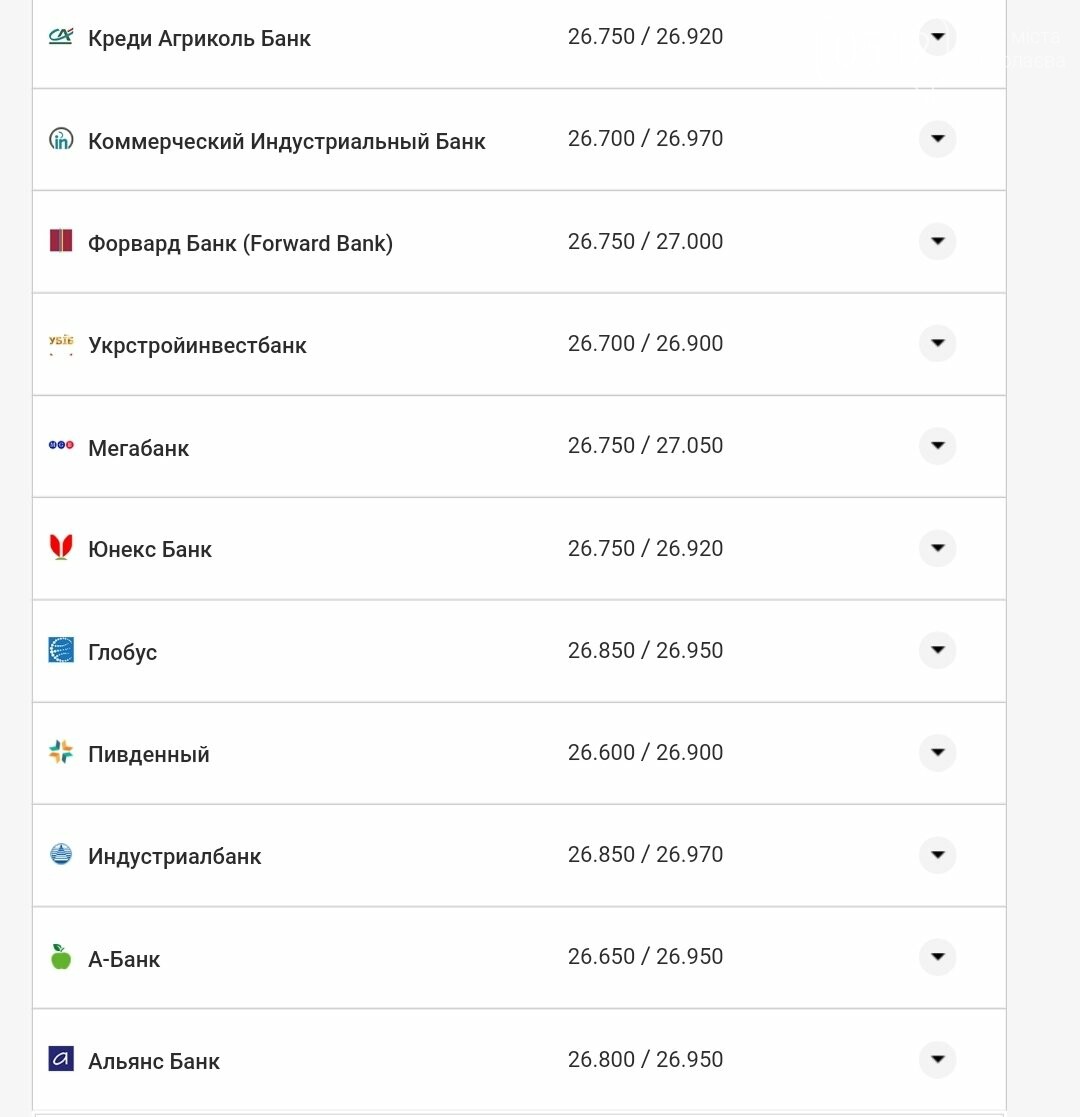The image size is (1080, 1117).
Task: Expand the Укрстройинвестбанк row dropdown arrow
Action: (938, 343)
